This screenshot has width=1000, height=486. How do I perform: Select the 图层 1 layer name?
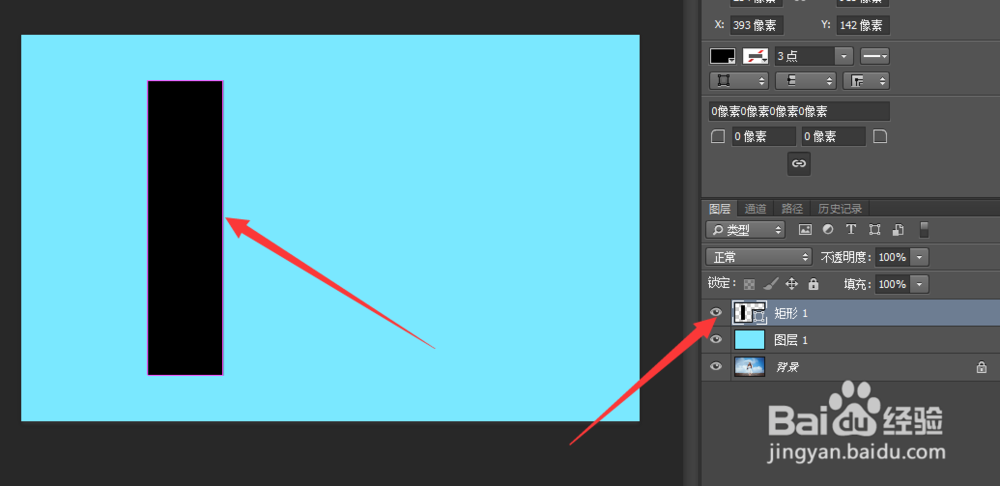(791, 340)
